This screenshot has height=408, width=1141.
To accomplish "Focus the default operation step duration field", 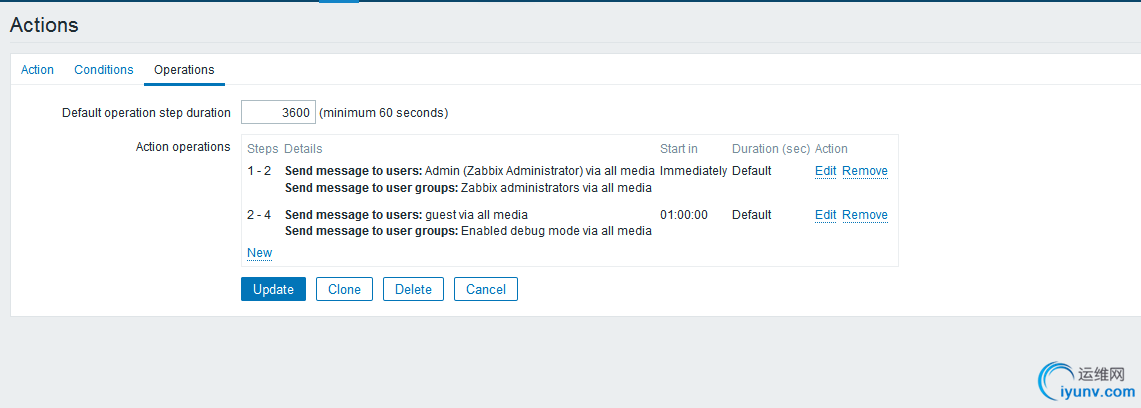I will point(279,113).
